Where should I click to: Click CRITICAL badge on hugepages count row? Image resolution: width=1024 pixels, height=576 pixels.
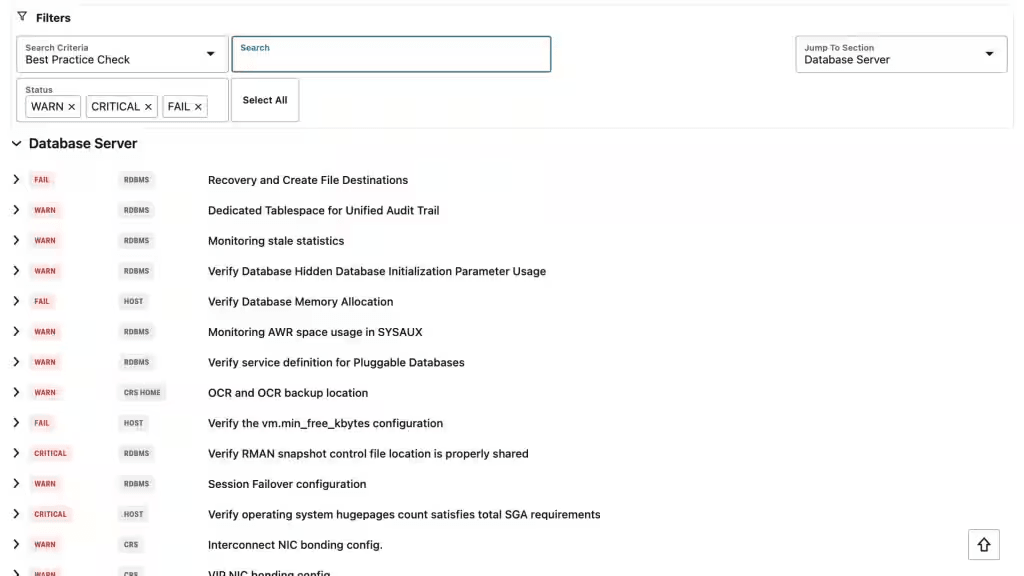point(50,514)
